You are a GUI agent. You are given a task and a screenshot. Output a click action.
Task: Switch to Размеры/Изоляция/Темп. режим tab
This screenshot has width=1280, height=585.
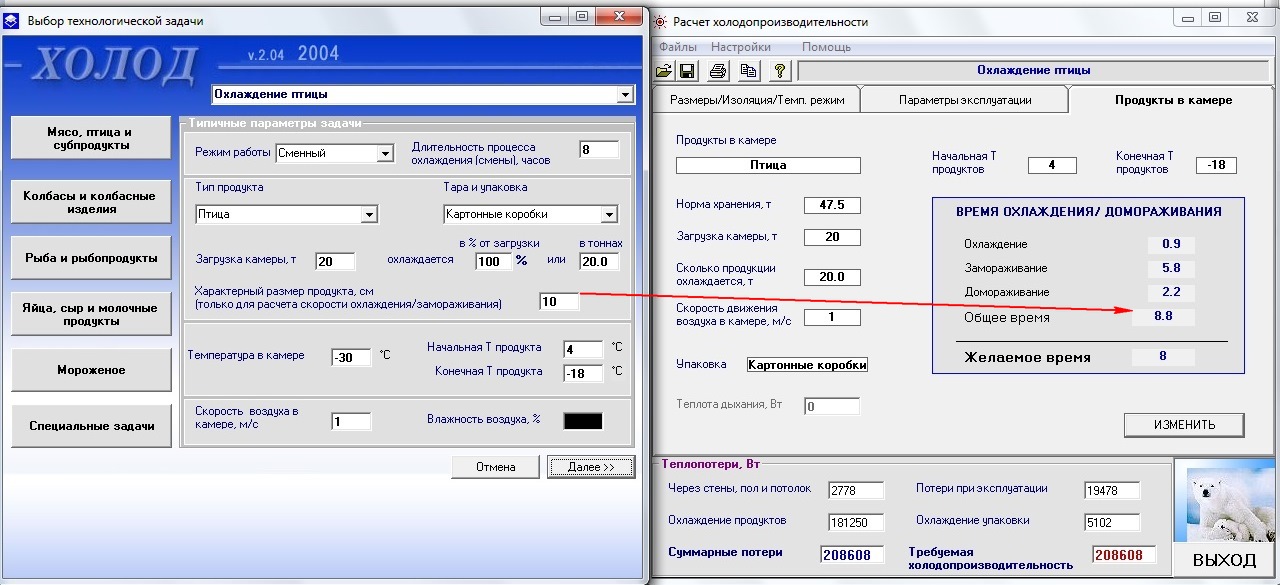coord(756,100)
